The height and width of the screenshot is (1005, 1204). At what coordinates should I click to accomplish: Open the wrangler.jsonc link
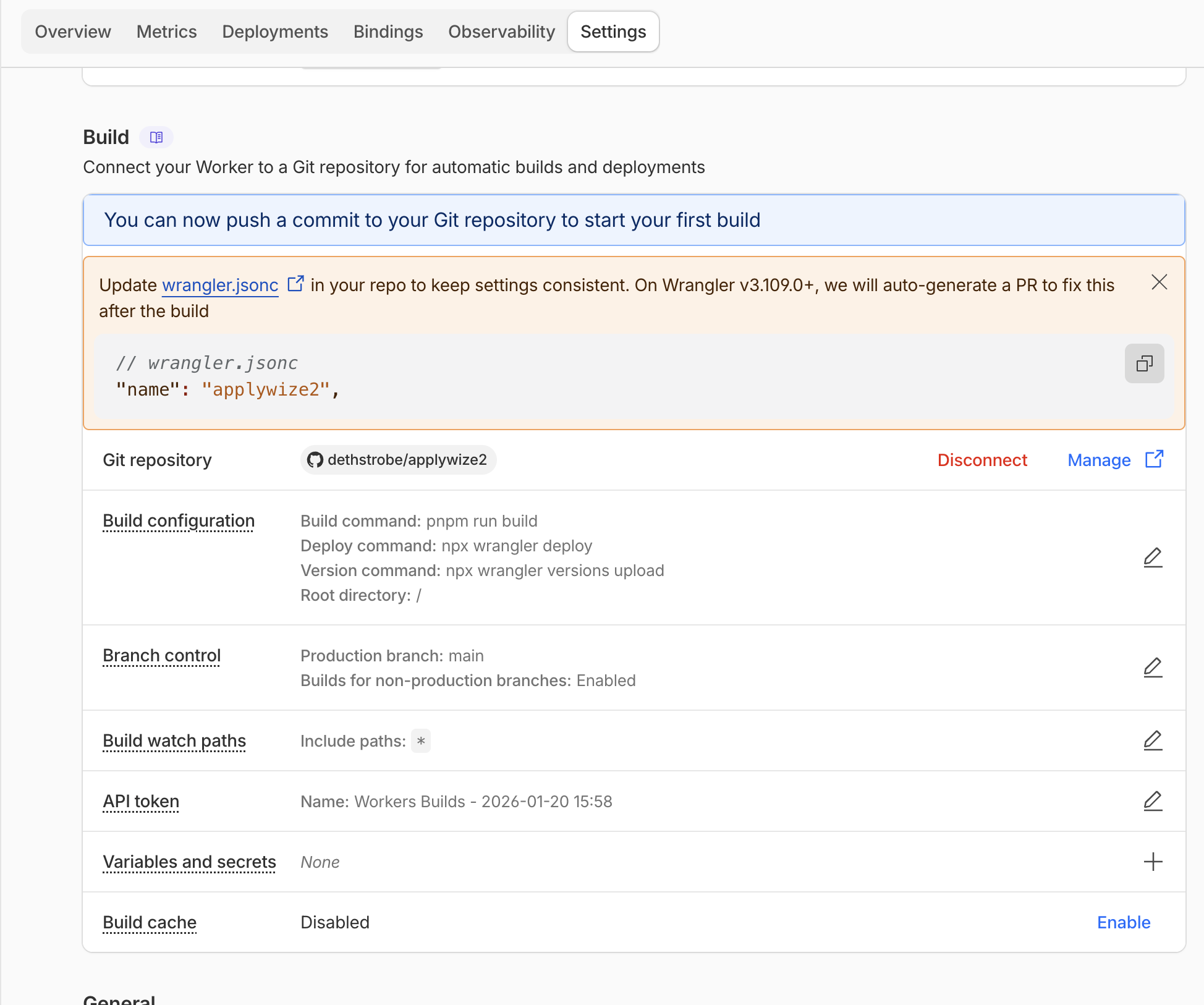[x=220, y=285]
